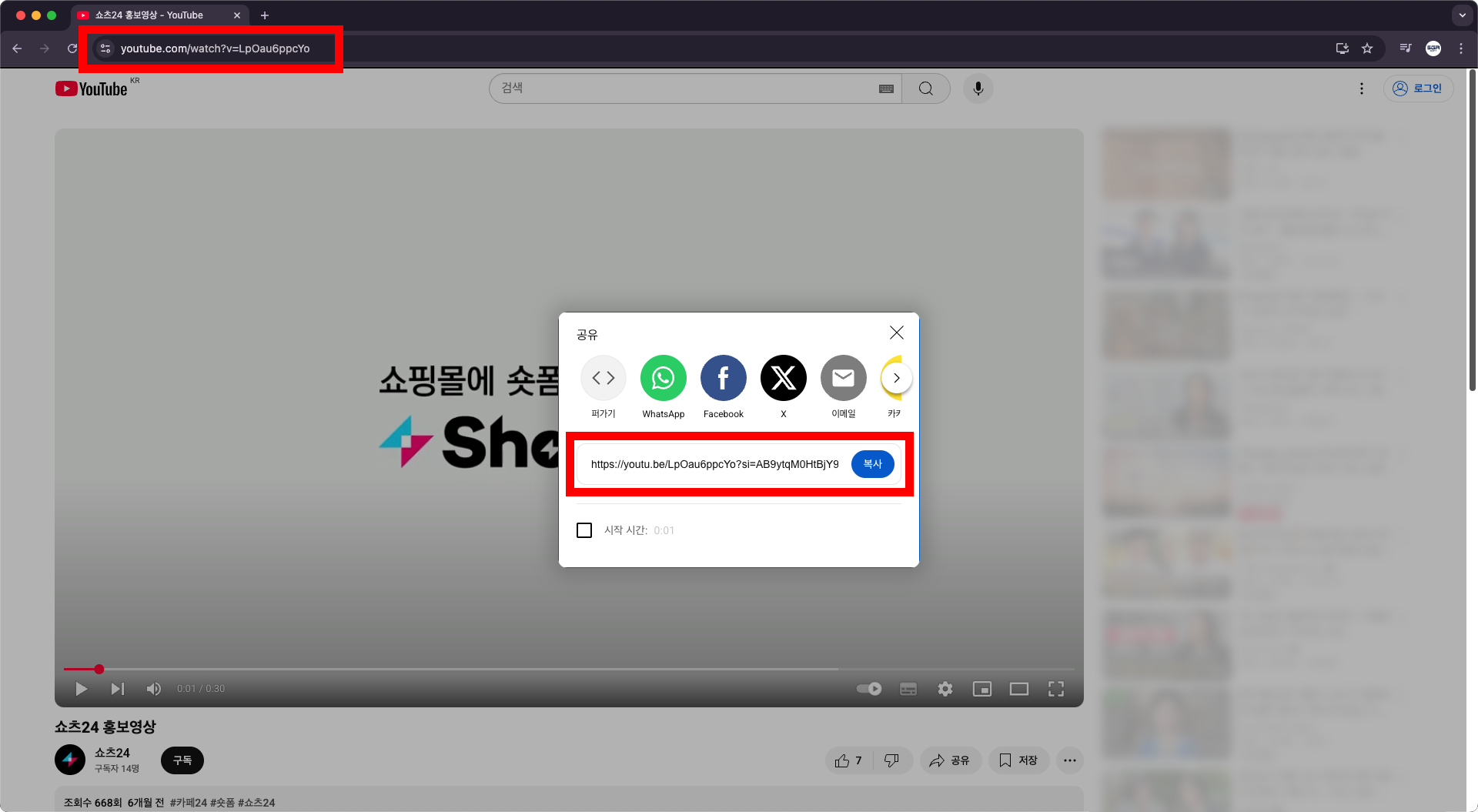The width and height of the screenshot is (1478, 812).
Task: Open YouTube settings three-dot menu
Action: 1362,89
